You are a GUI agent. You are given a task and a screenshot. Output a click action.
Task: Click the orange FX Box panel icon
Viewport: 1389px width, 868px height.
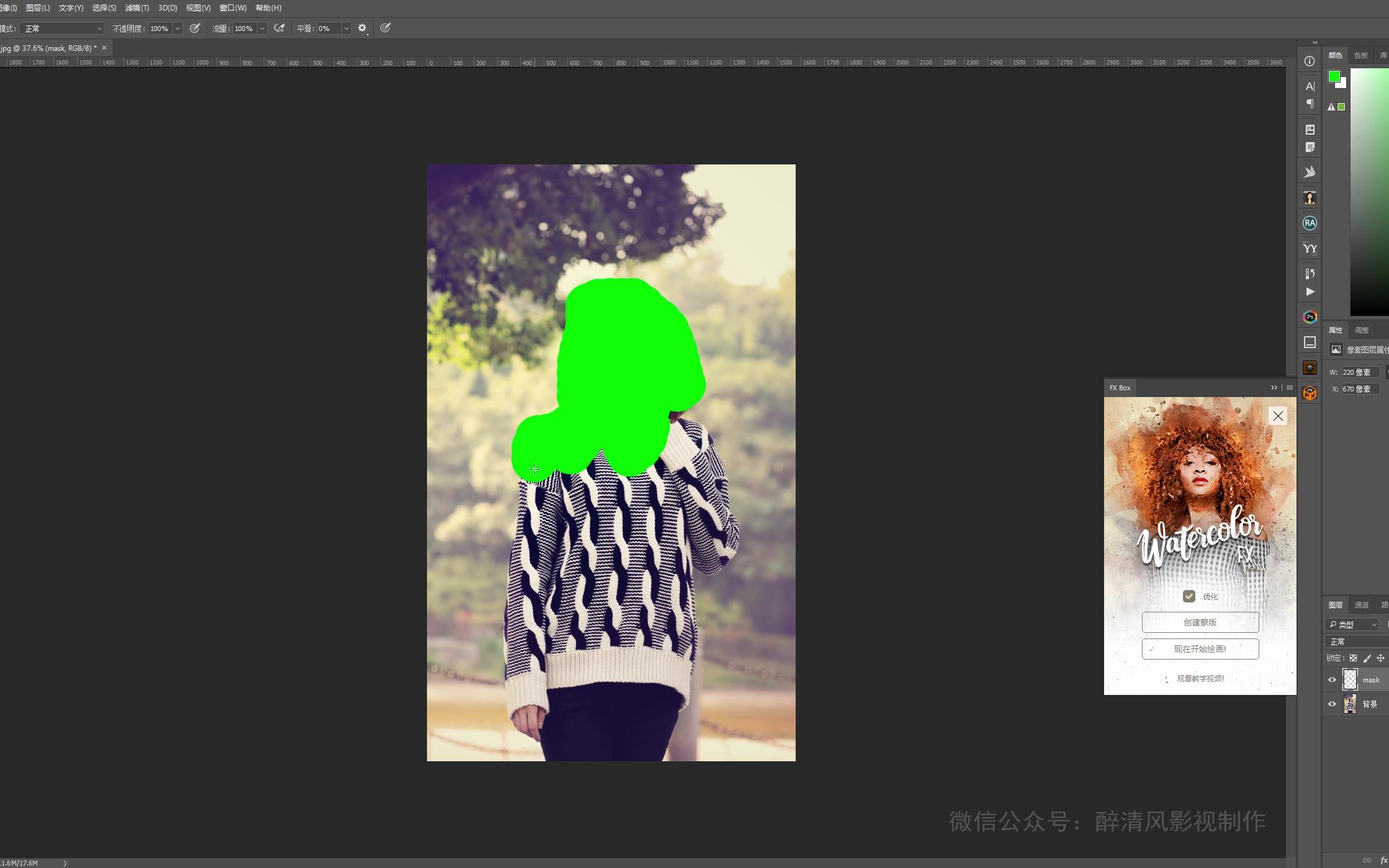[x=1310, y=393]
